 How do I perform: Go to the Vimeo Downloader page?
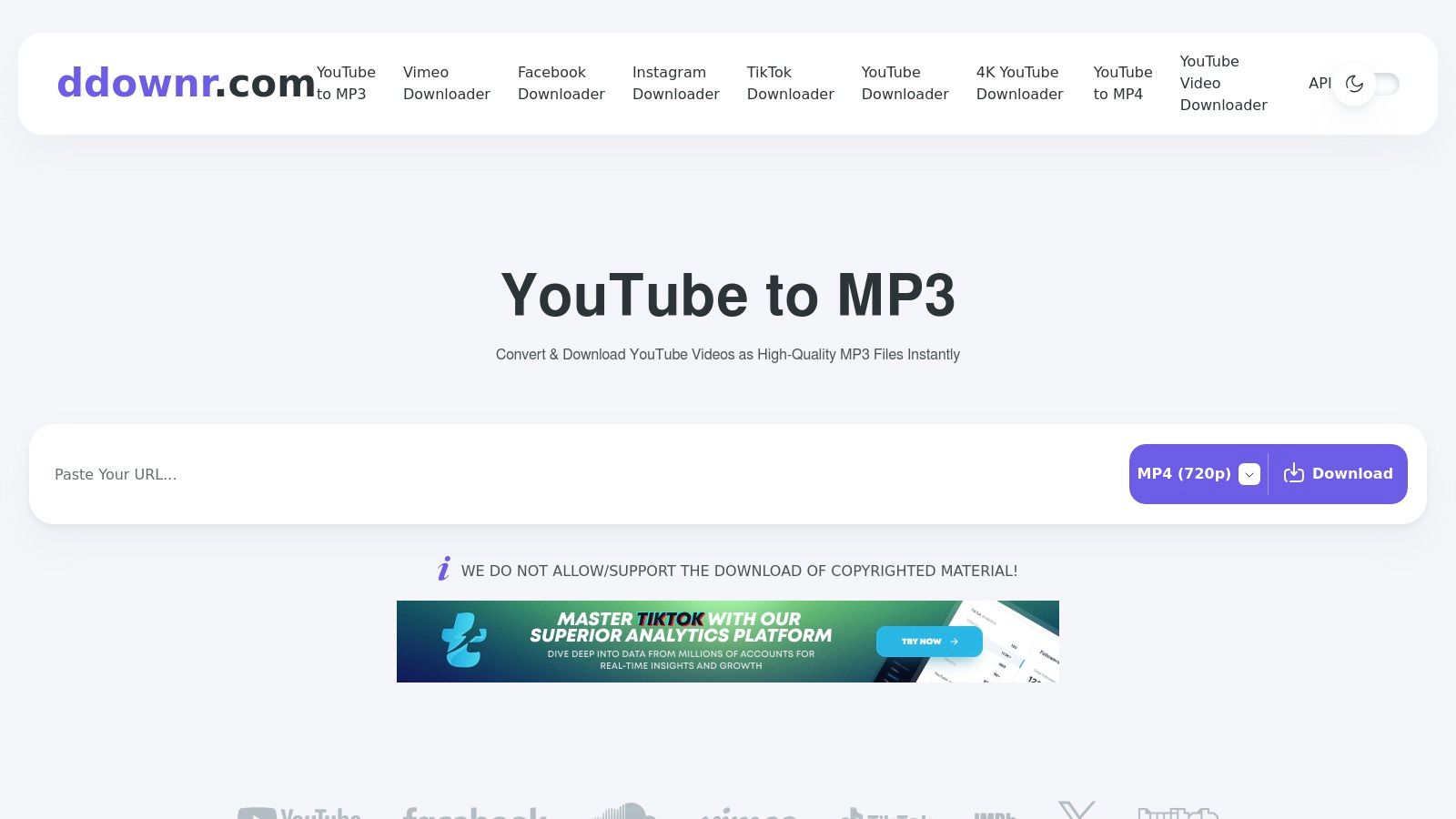[x=446, y=83]
